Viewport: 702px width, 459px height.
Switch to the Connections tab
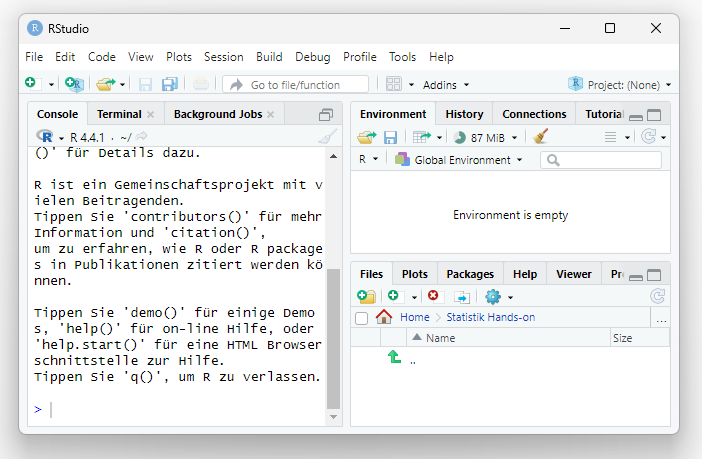pyautogui.click(x=534, y=114)
